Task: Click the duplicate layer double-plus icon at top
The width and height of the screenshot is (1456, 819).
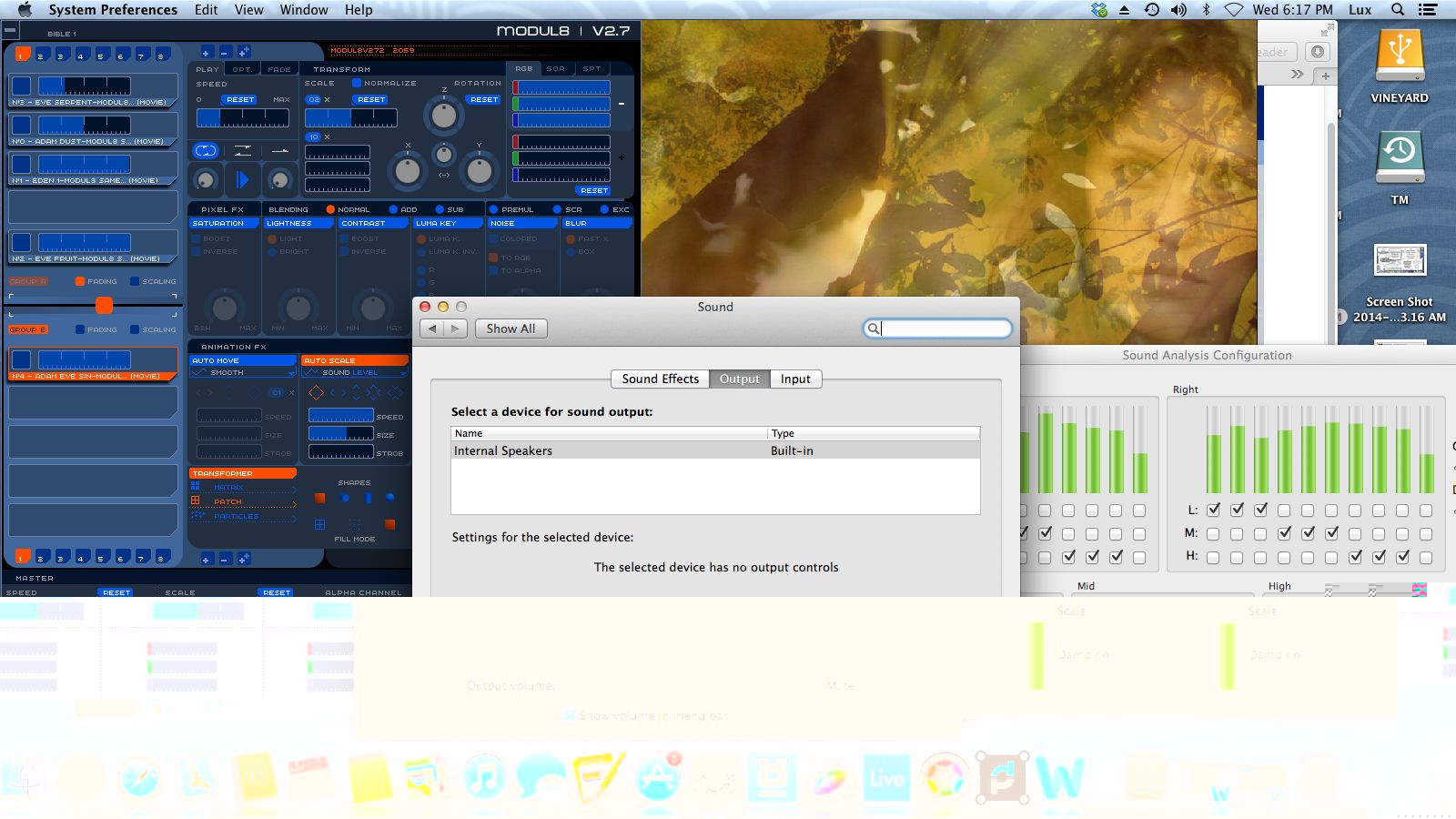Action: click(x=244, y=52)
